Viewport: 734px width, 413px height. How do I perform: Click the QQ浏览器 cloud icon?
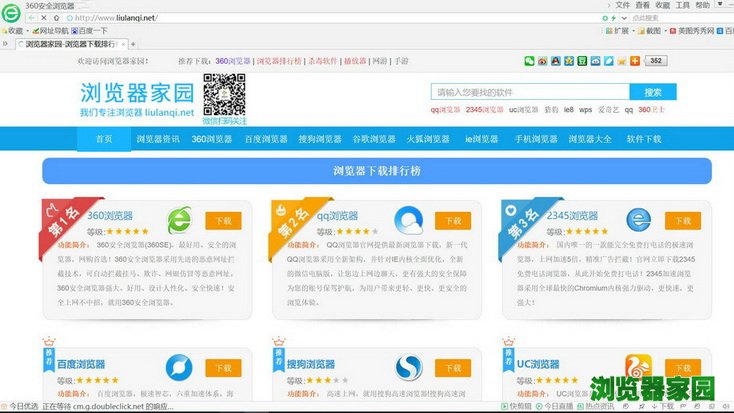click(408, 219)
